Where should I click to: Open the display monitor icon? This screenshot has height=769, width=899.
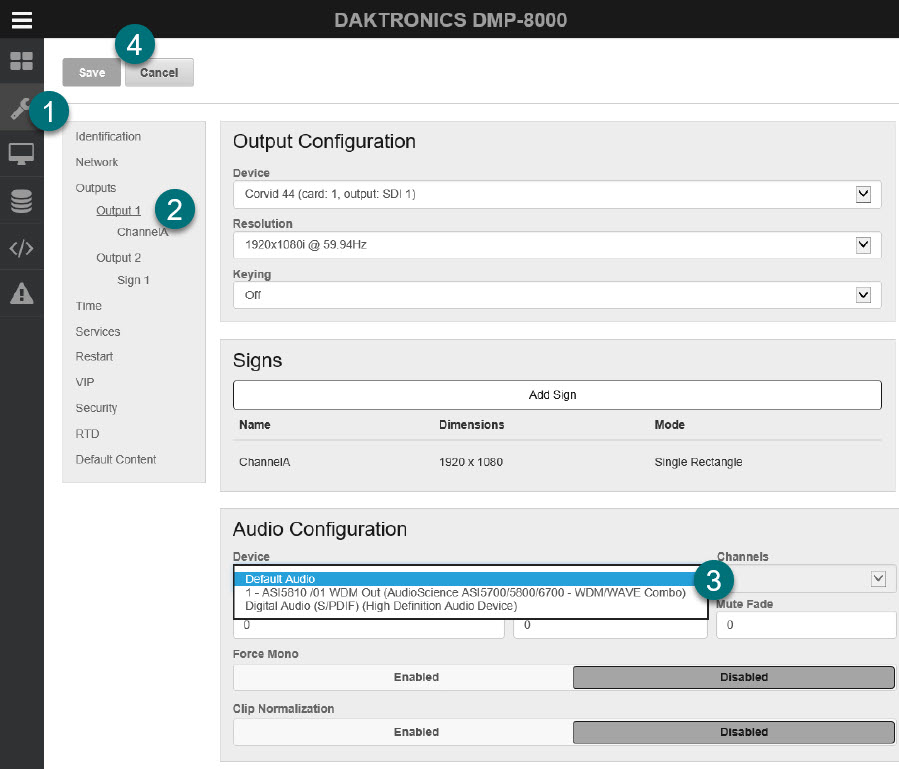coord(21,155)
